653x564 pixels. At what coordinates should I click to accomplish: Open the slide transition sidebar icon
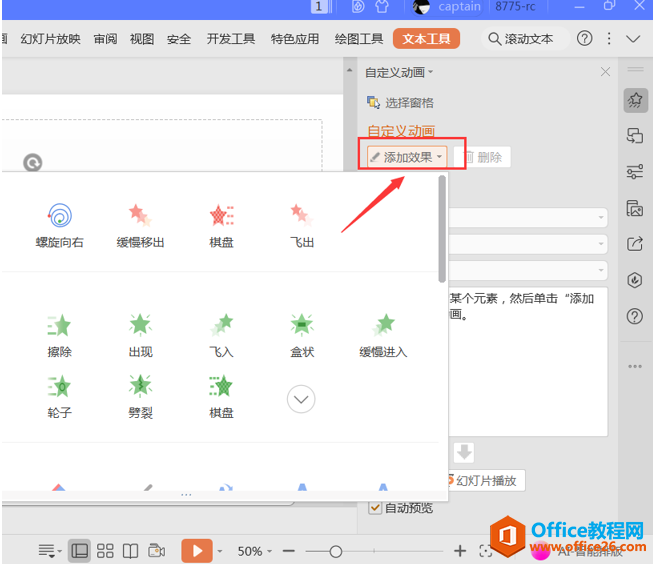tap(635, 136)
